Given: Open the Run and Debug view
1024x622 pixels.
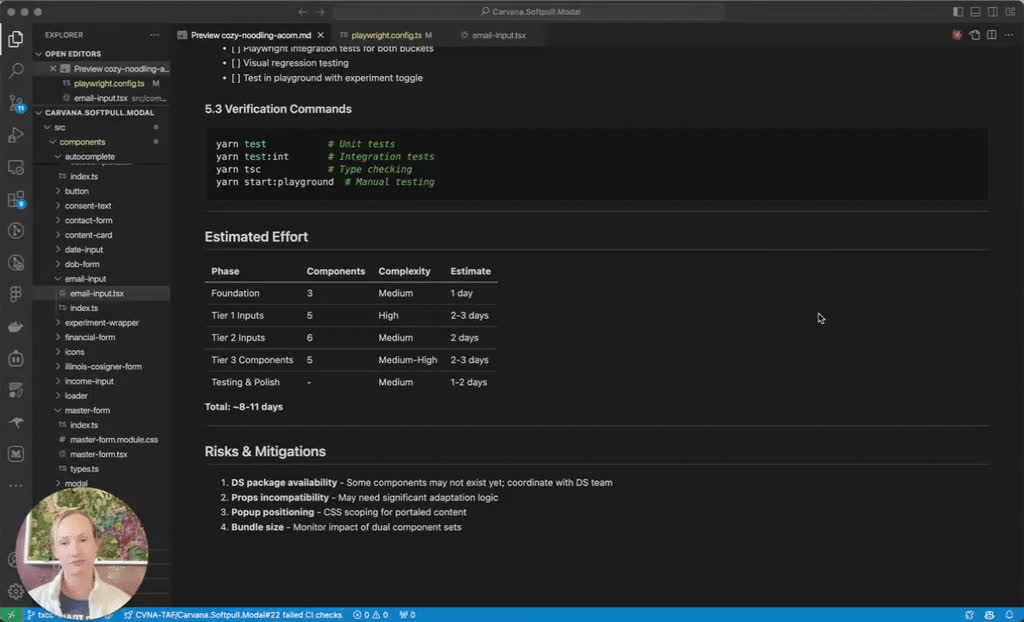Looking at the screenshot, I should [16, 135].
